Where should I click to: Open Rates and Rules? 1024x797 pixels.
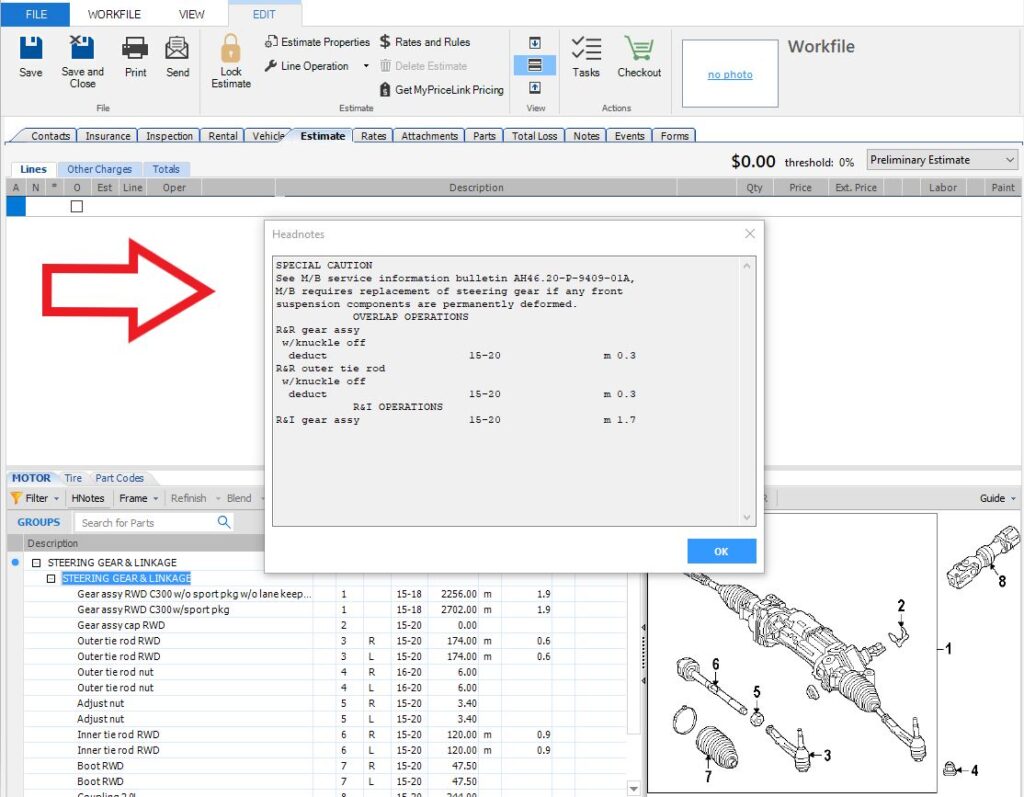point(425,42)
